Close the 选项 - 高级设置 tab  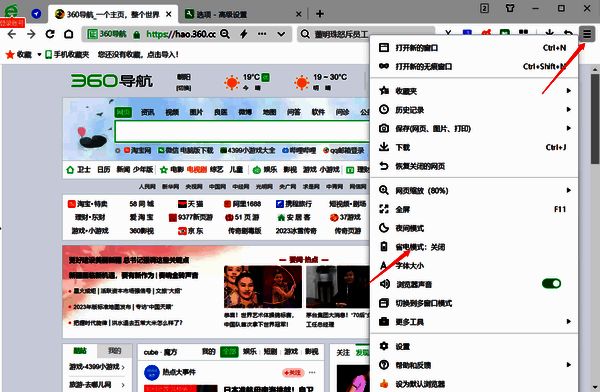tap(299, 14)
